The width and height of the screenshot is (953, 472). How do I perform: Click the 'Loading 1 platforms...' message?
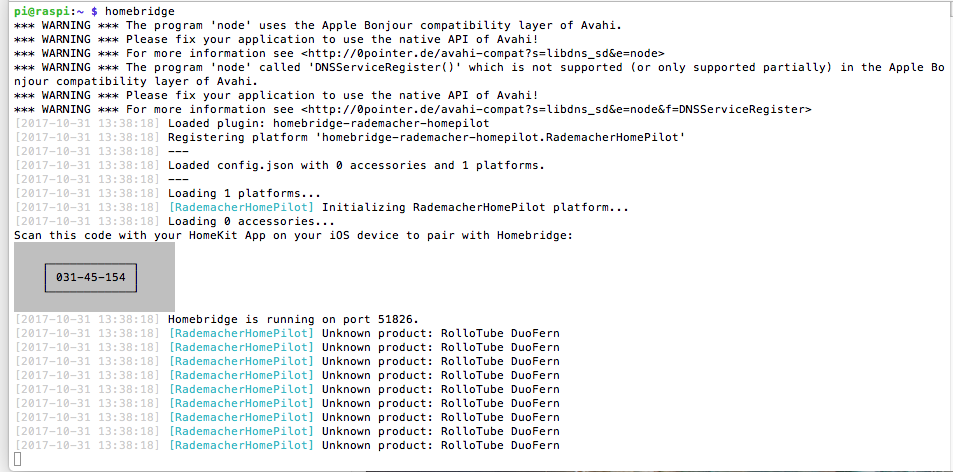(244, 193)
